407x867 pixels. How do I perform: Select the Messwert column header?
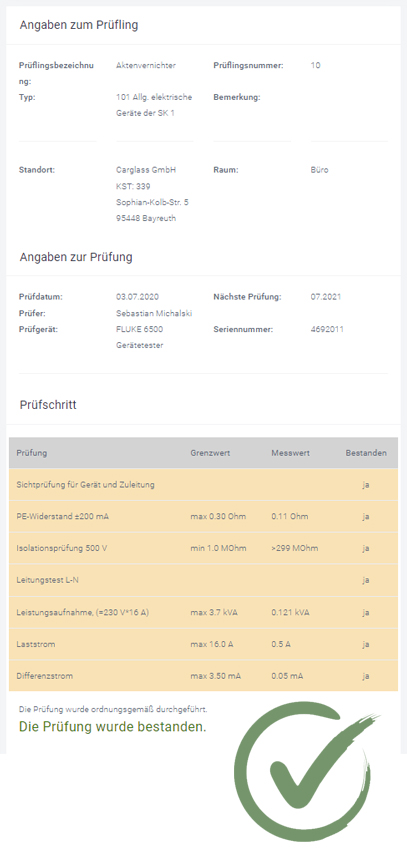coord(290,453)
